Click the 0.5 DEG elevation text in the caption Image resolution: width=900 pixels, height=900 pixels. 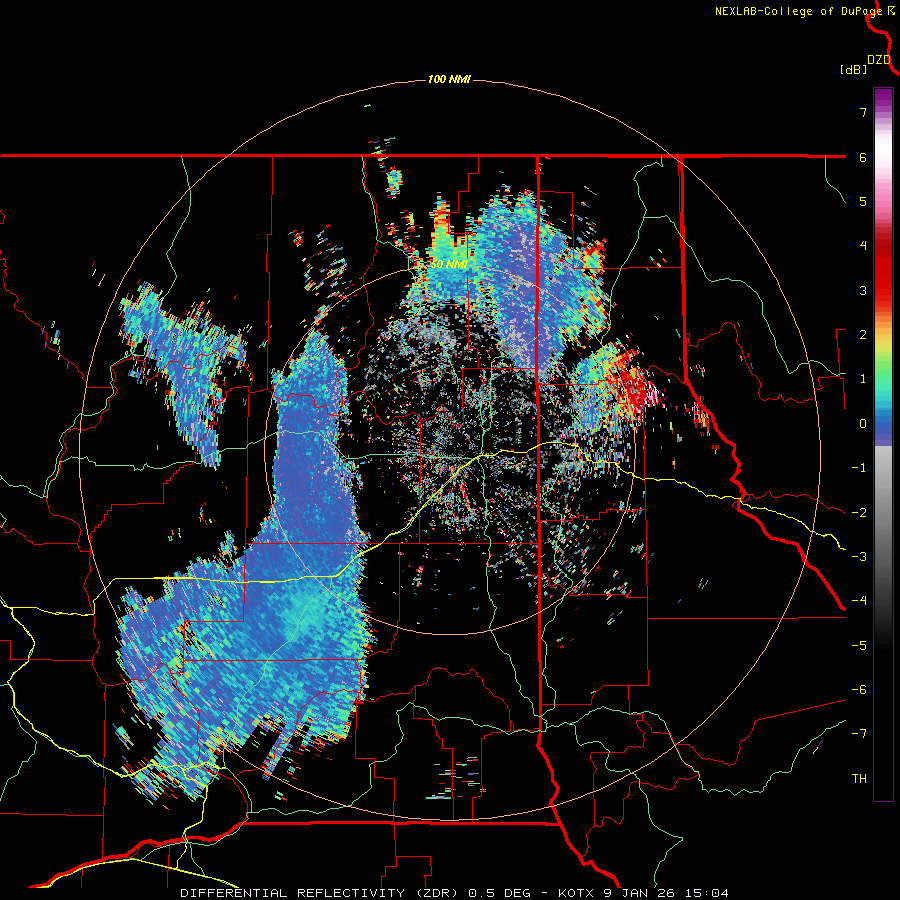[500, 893]
